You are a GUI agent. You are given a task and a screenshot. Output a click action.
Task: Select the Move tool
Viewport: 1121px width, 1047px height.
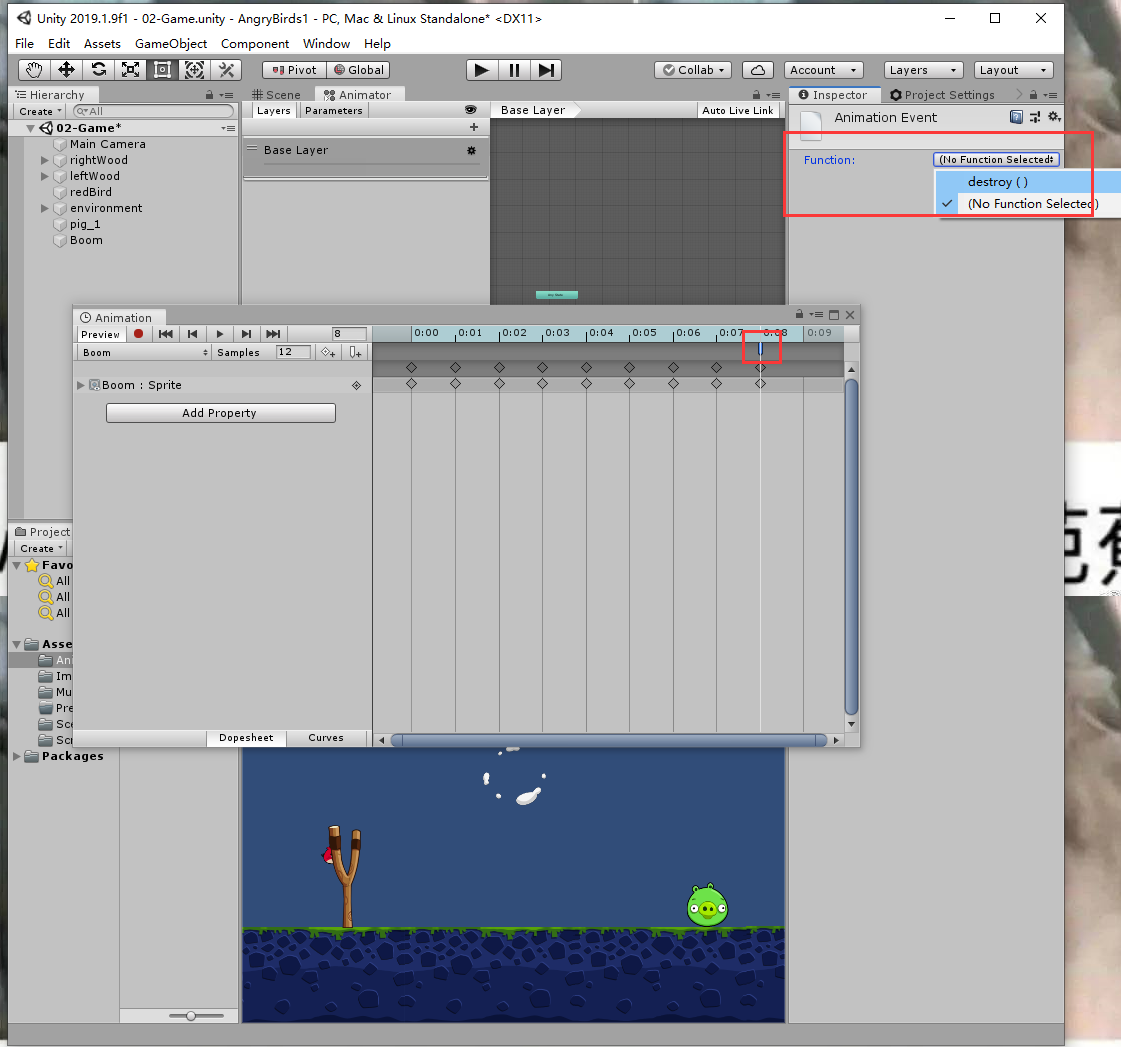click(66, 69)
